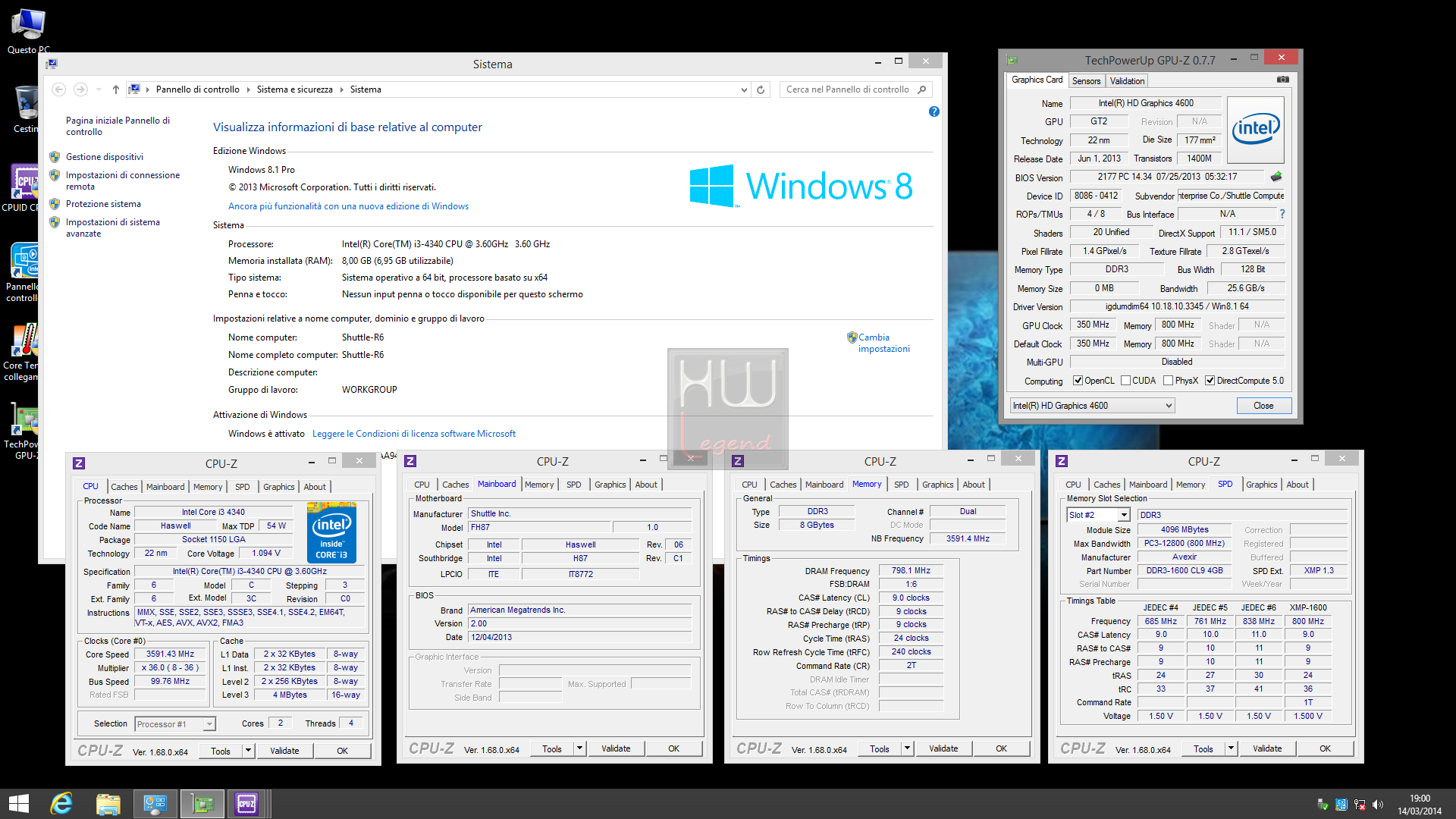Open address bar history dropdown in Sistema
The image size is (1456, 819).
point(743,89)
